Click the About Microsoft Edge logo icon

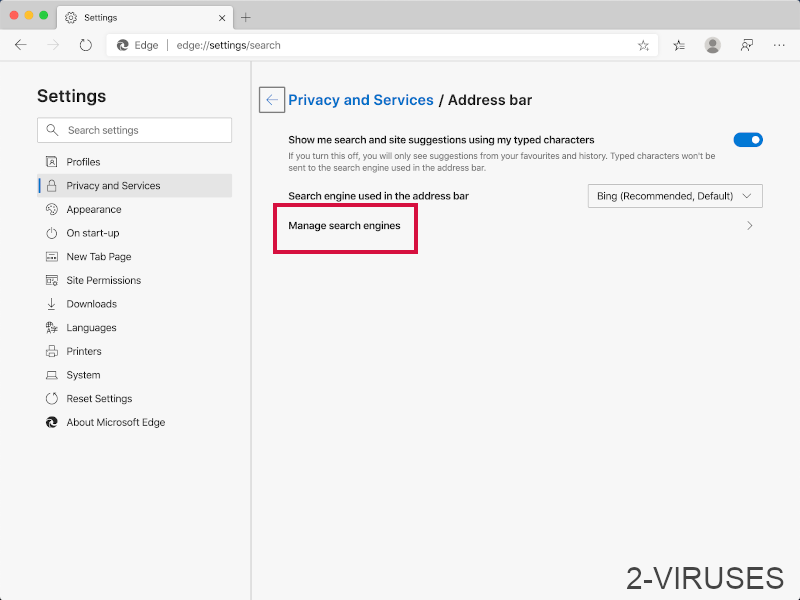click(x=52, y=422)
